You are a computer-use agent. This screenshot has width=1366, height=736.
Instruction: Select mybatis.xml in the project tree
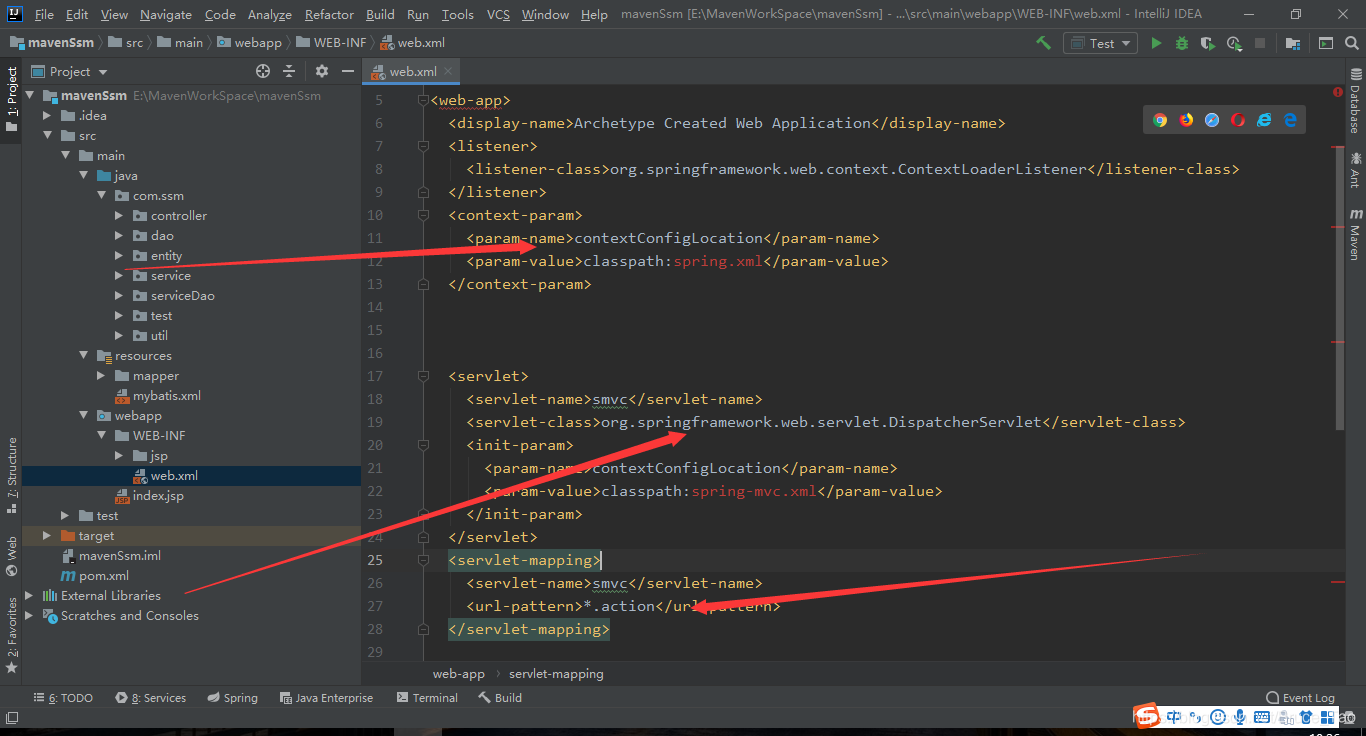tap(157, 395)
